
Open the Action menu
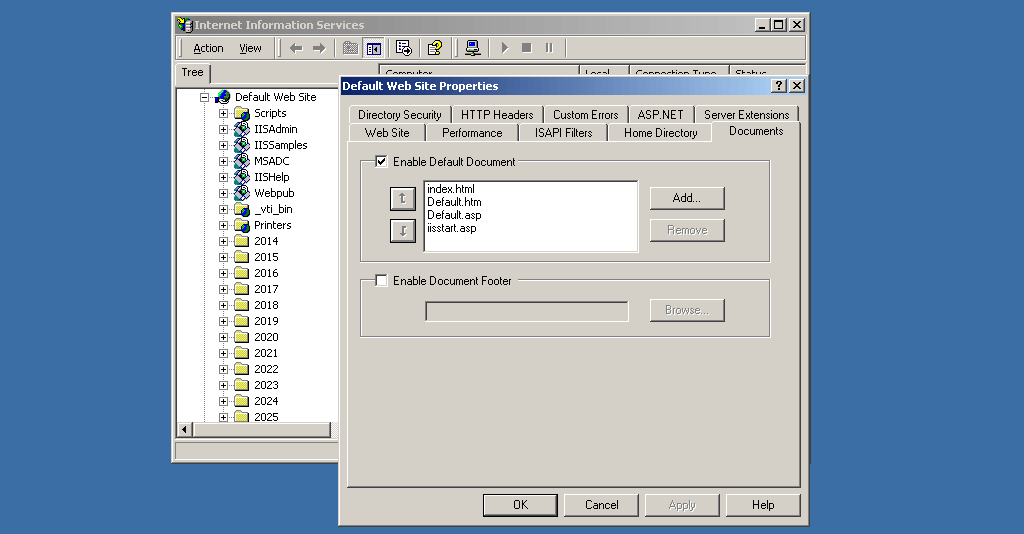click(x=208, y=48)
